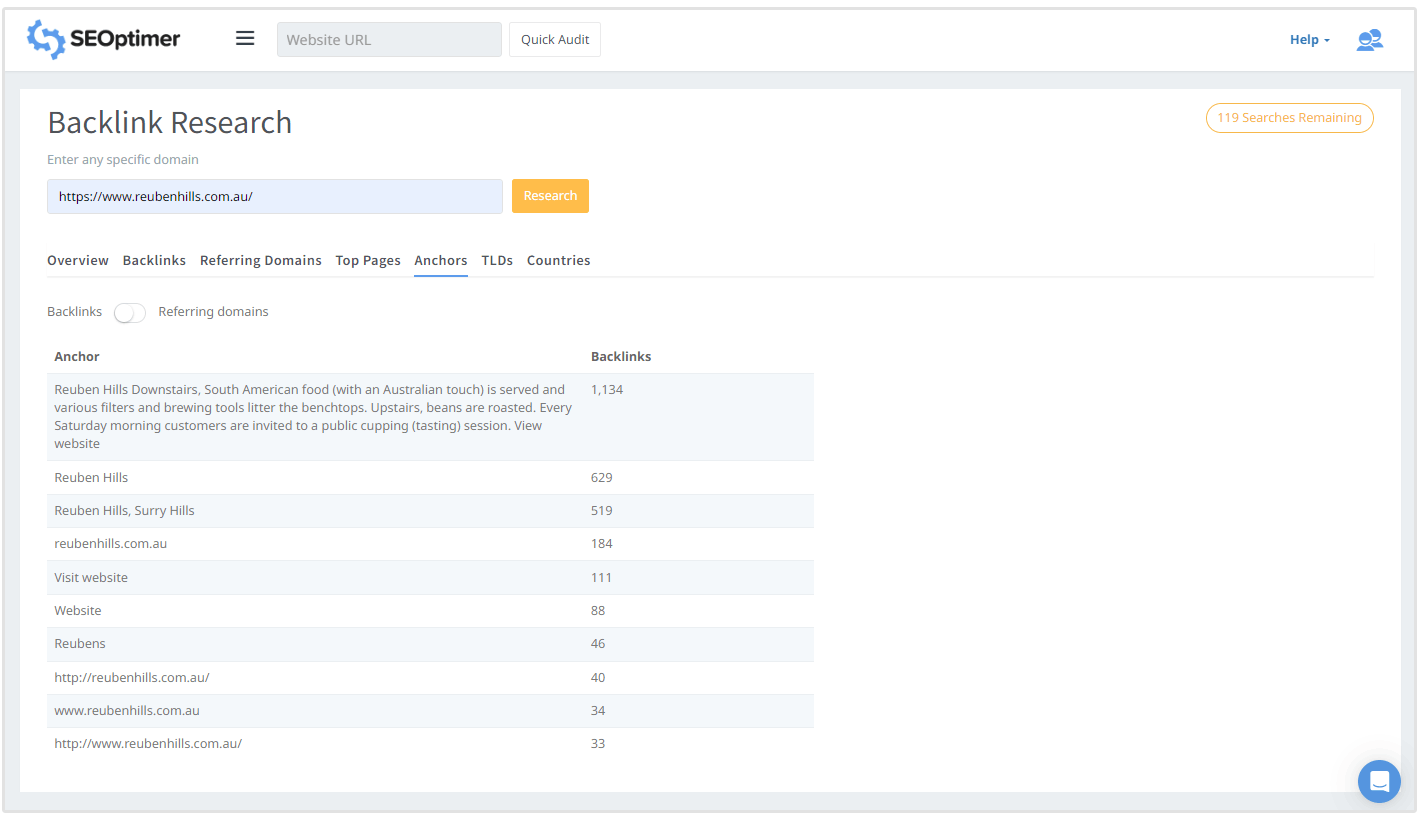The width and height of the screenshot is (1420, 820).
Task: Go to the Top Pages tab
Action: (x=368, y=260)
